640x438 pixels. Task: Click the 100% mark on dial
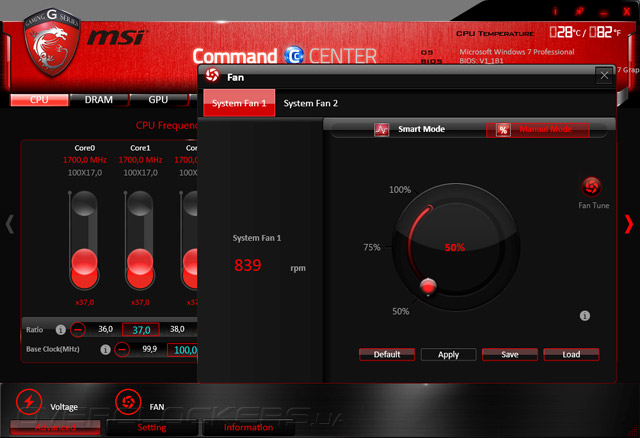[400, 190]
